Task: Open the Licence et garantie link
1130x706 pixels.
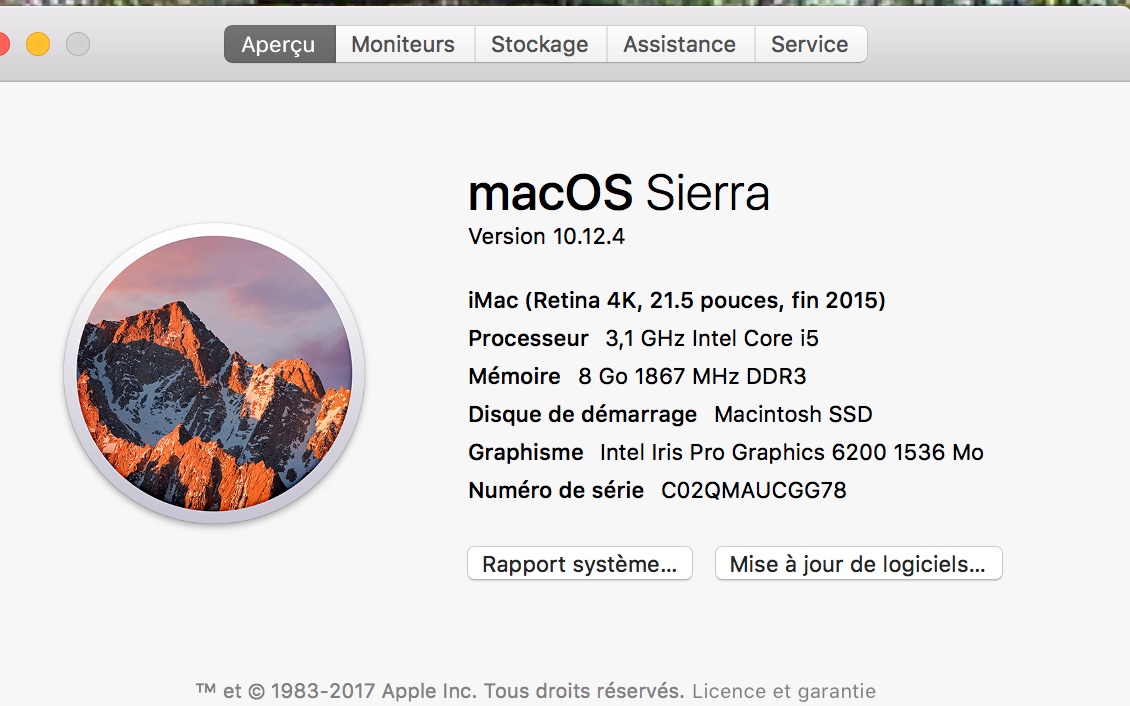Action: [x=784, y=691]
